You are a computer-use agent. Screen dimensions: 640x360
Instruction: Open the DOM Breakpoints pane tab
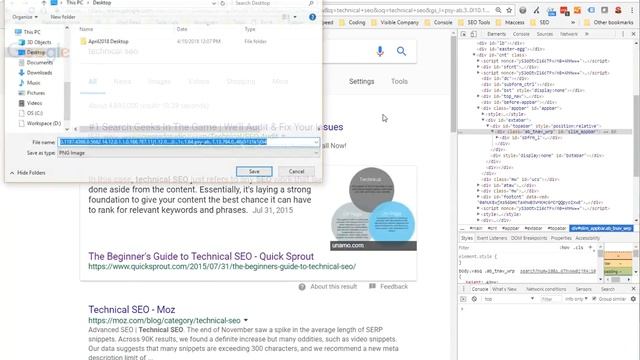tap(529, 238)
